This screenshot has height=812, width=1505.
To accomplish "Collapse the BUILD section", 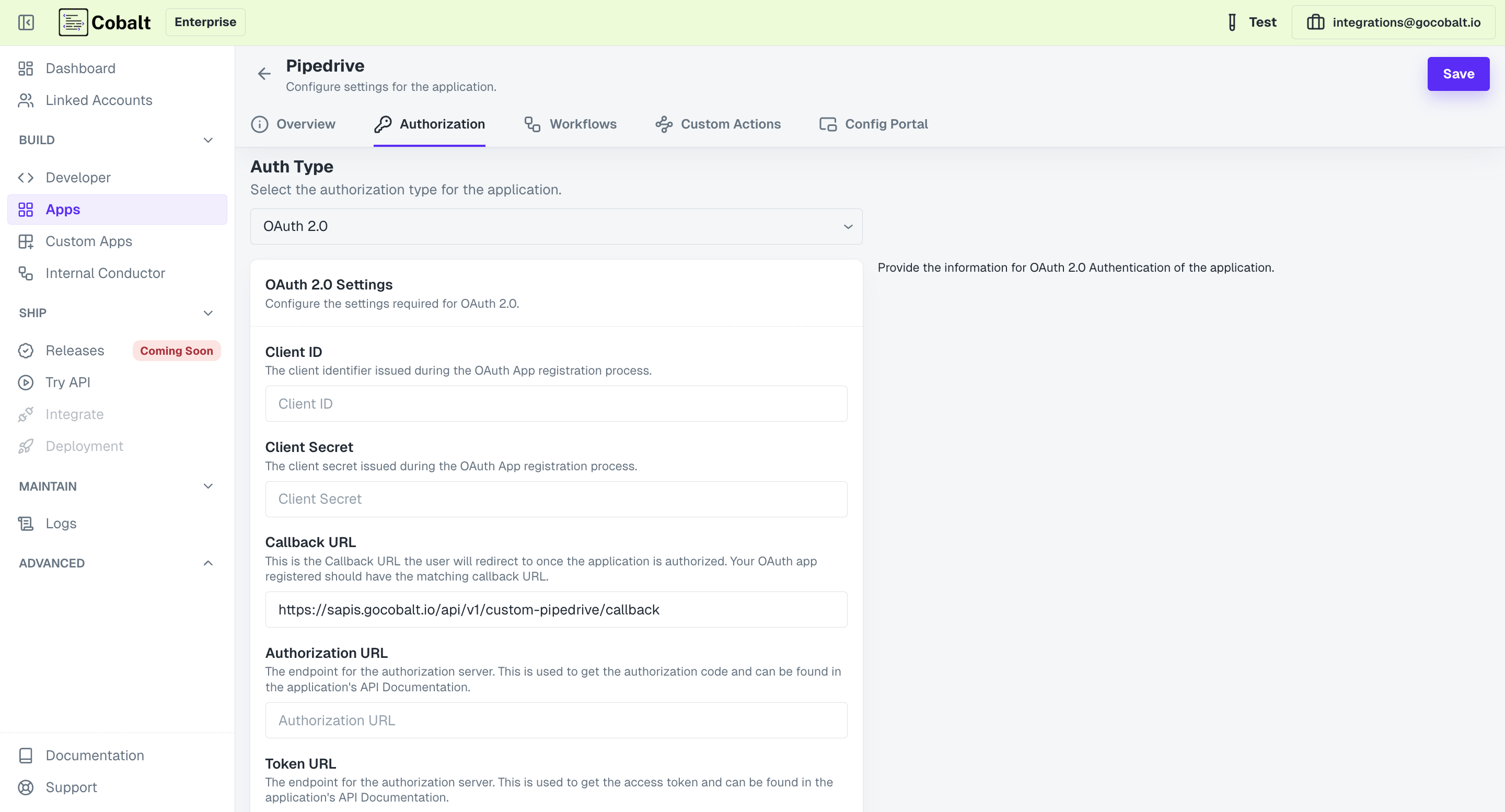I will tap(208, 140).
